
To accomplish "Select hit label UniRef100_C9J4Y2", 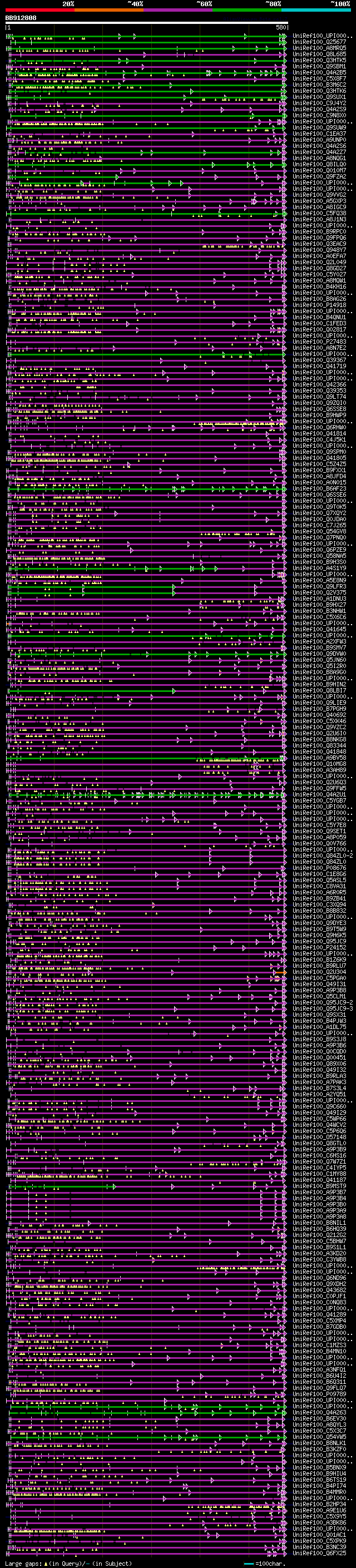I will [x=319, y=103].
